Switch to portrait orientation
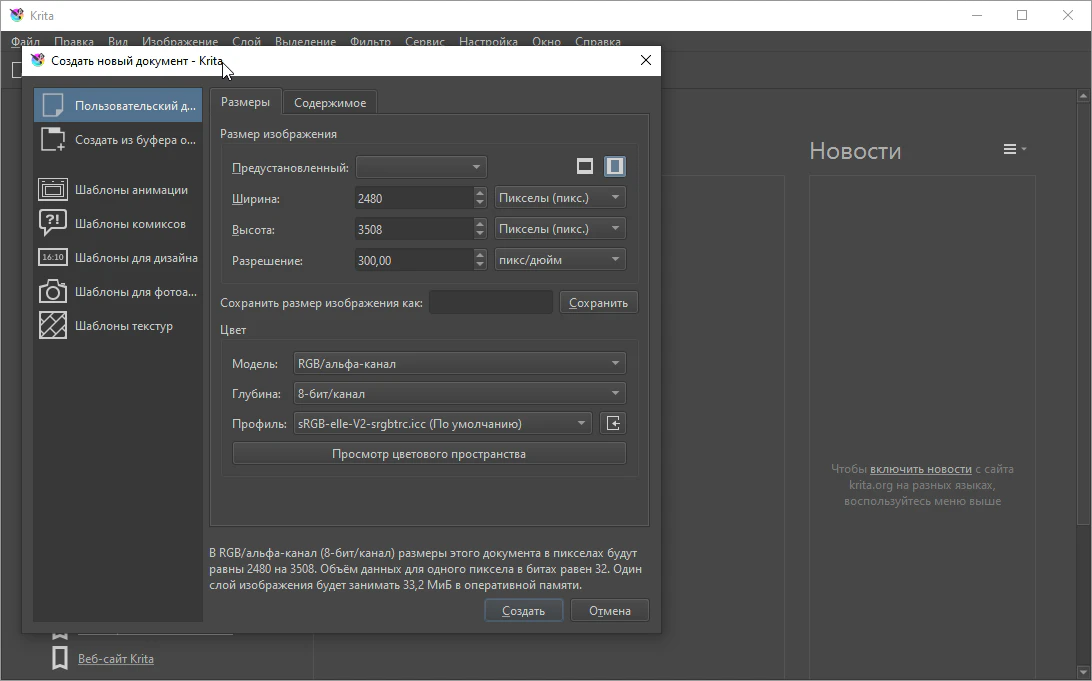Image resolution: width=1092 pixels, height=681 pixels. [615, 166]
